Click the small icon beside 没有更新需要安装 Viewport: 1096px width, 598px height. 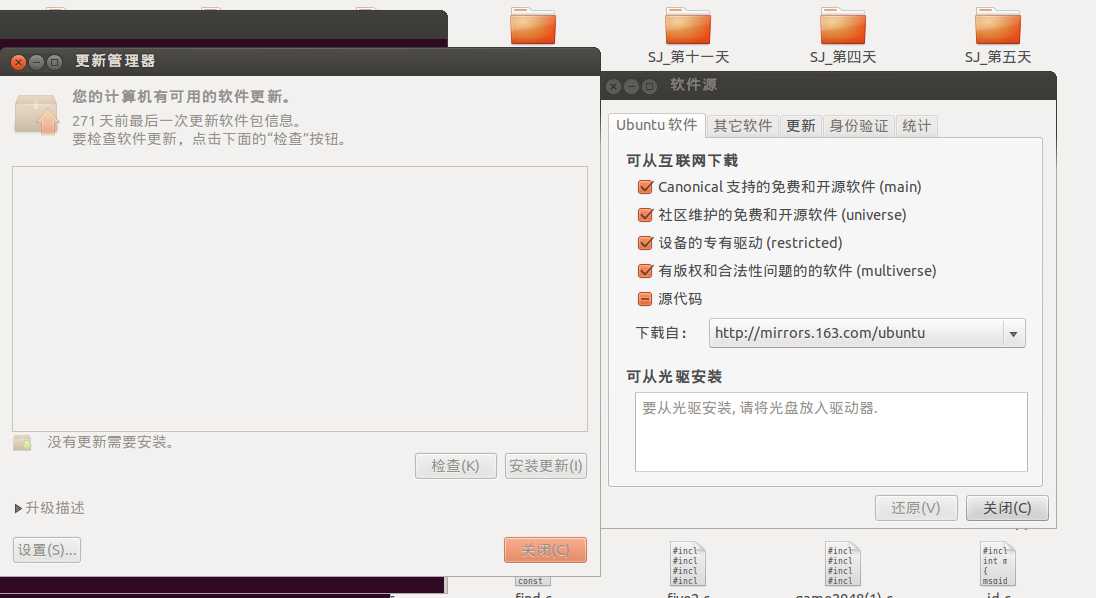tap(22, 442)
